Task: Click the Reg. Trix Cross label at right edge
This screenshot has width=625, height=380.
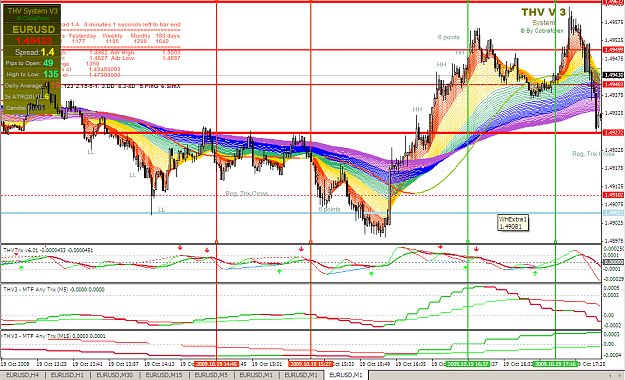Action: click(594, 154)
